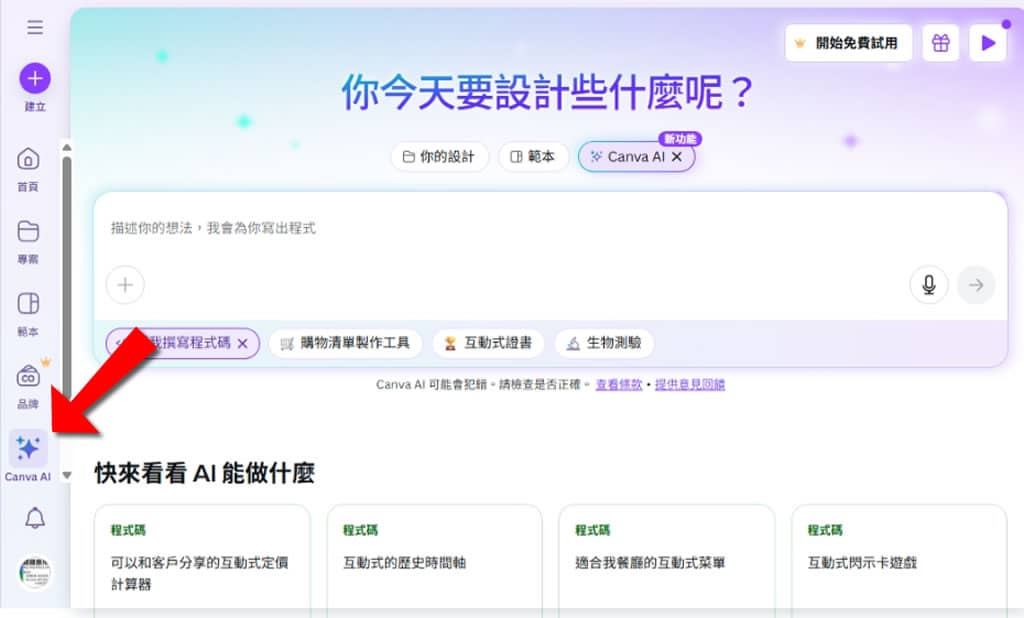This screenshot has height=618, width=1024.
Task: Open 品牌 brand section in sidebar
Action: [x=28, y=387]
